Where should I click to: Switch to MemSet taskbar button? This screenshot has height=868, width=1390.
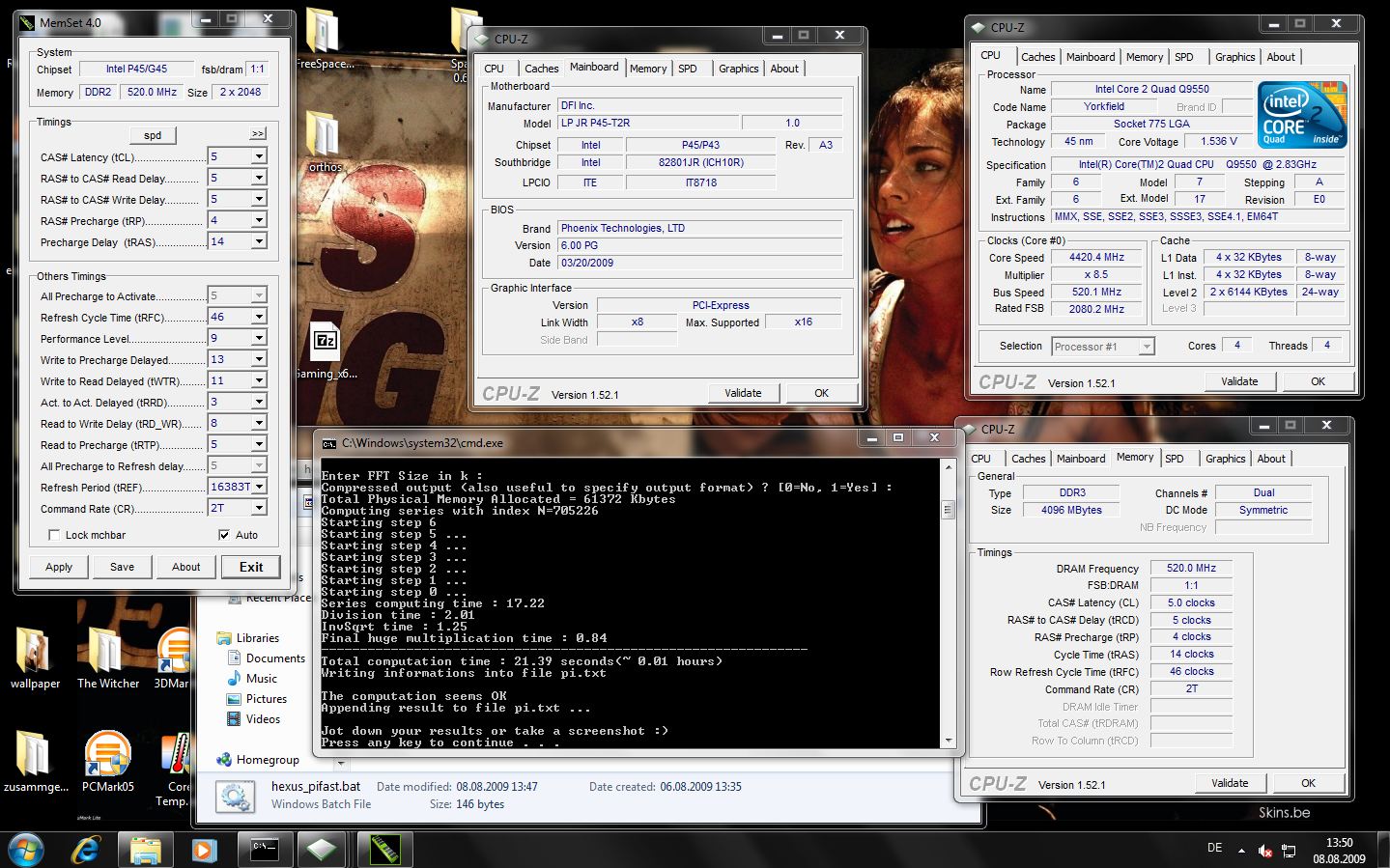(x=384, y=850)
